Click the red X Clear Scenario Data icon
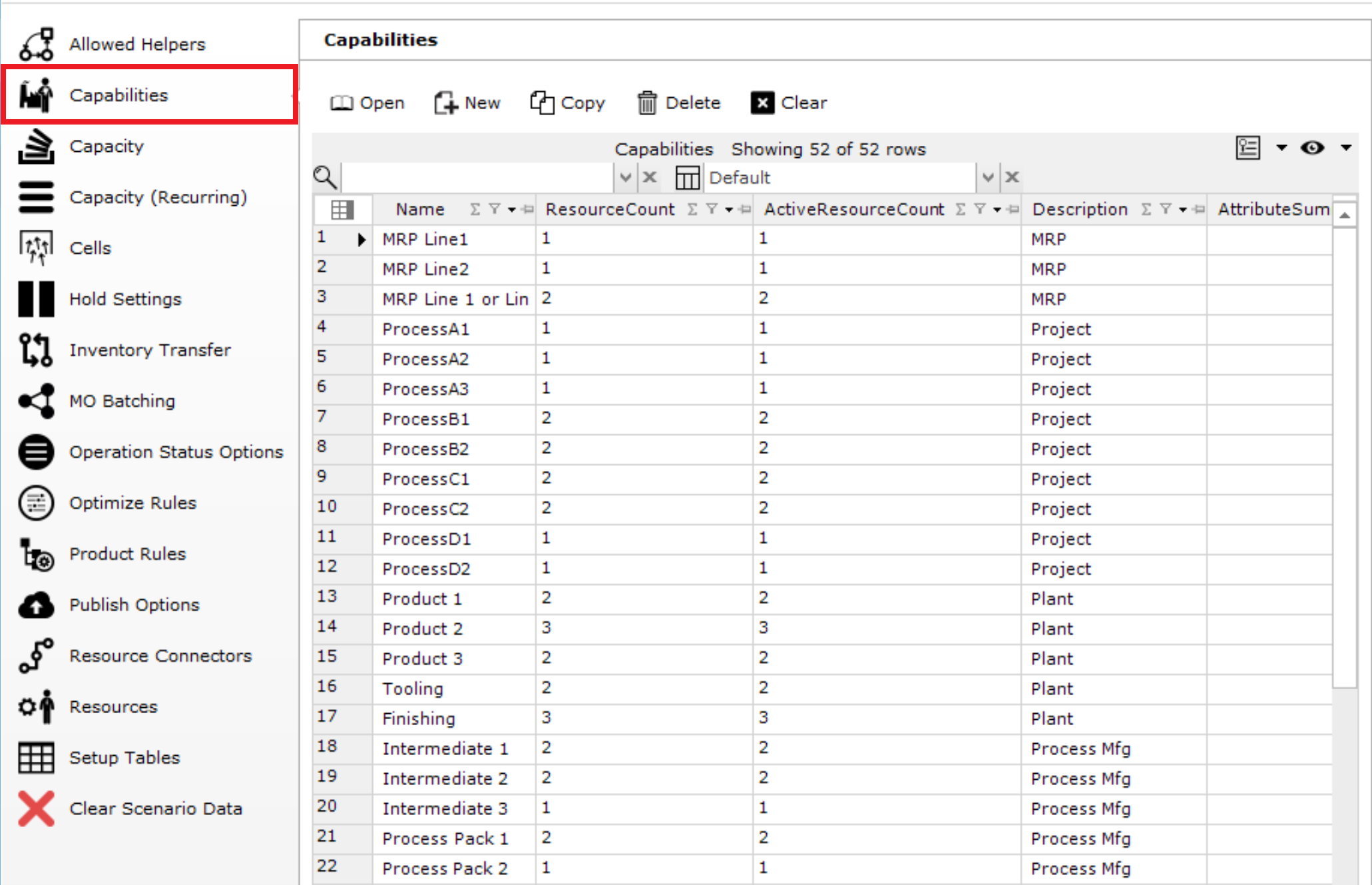This screenshot has width=1372, height=885. coord(36,808)
